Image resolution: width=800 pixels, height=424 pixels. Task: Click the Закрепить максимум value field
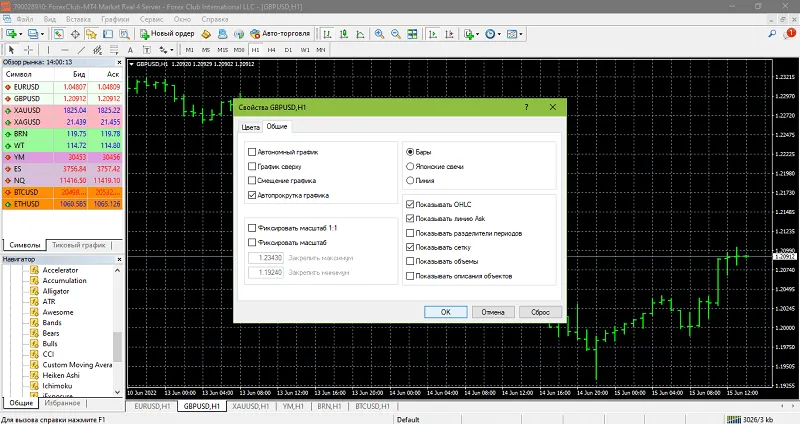pos(266,258)
